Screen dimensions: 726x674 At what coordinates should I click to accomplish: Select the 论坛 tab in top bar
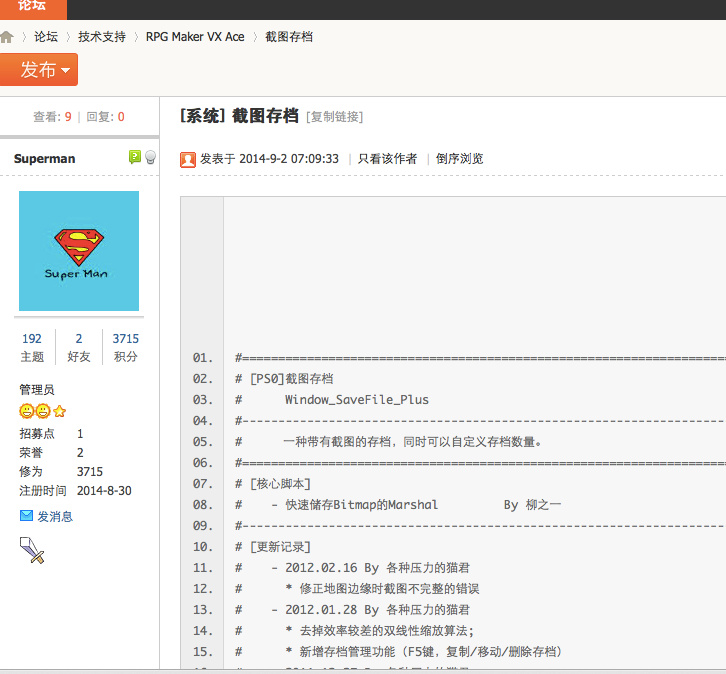(32, 8)
